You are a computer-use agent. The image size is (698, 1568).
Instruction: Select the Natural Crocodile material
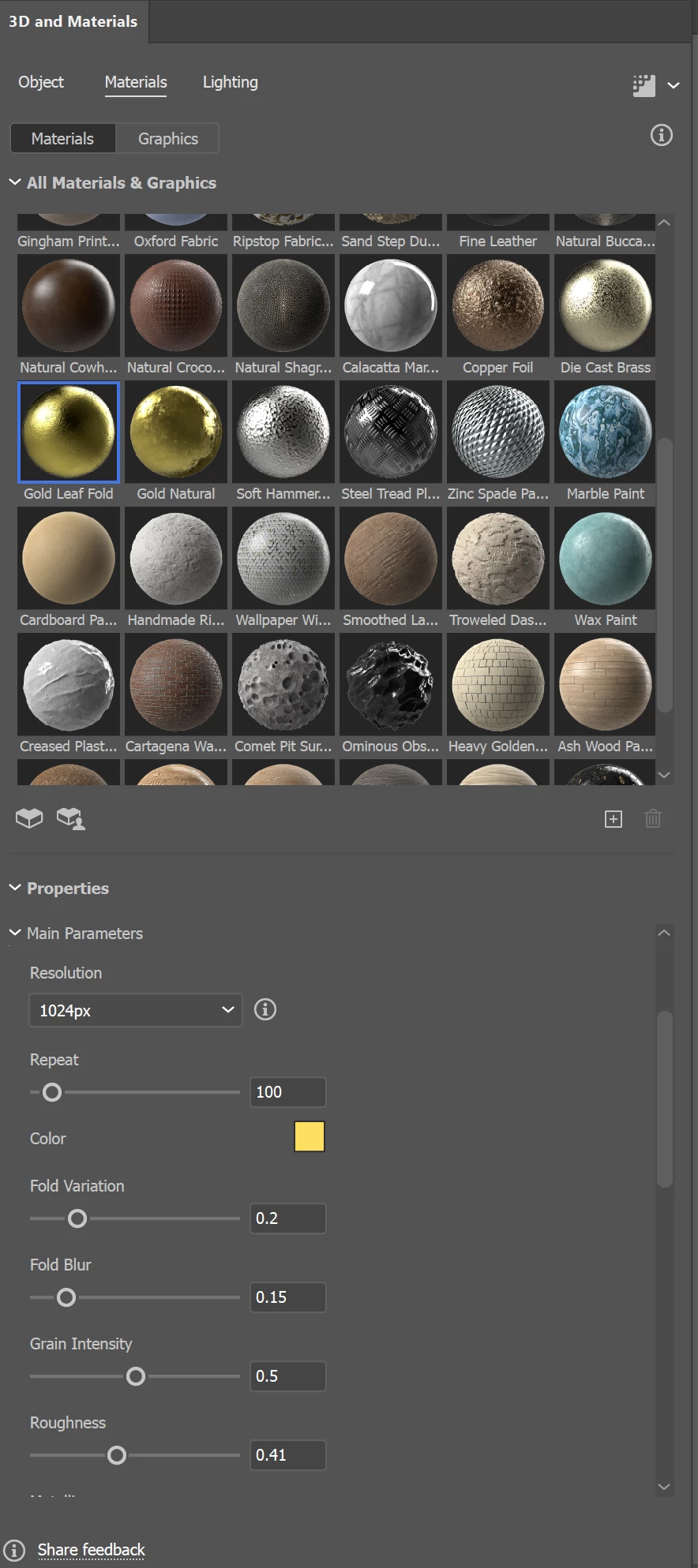click(x=176, y=306)
